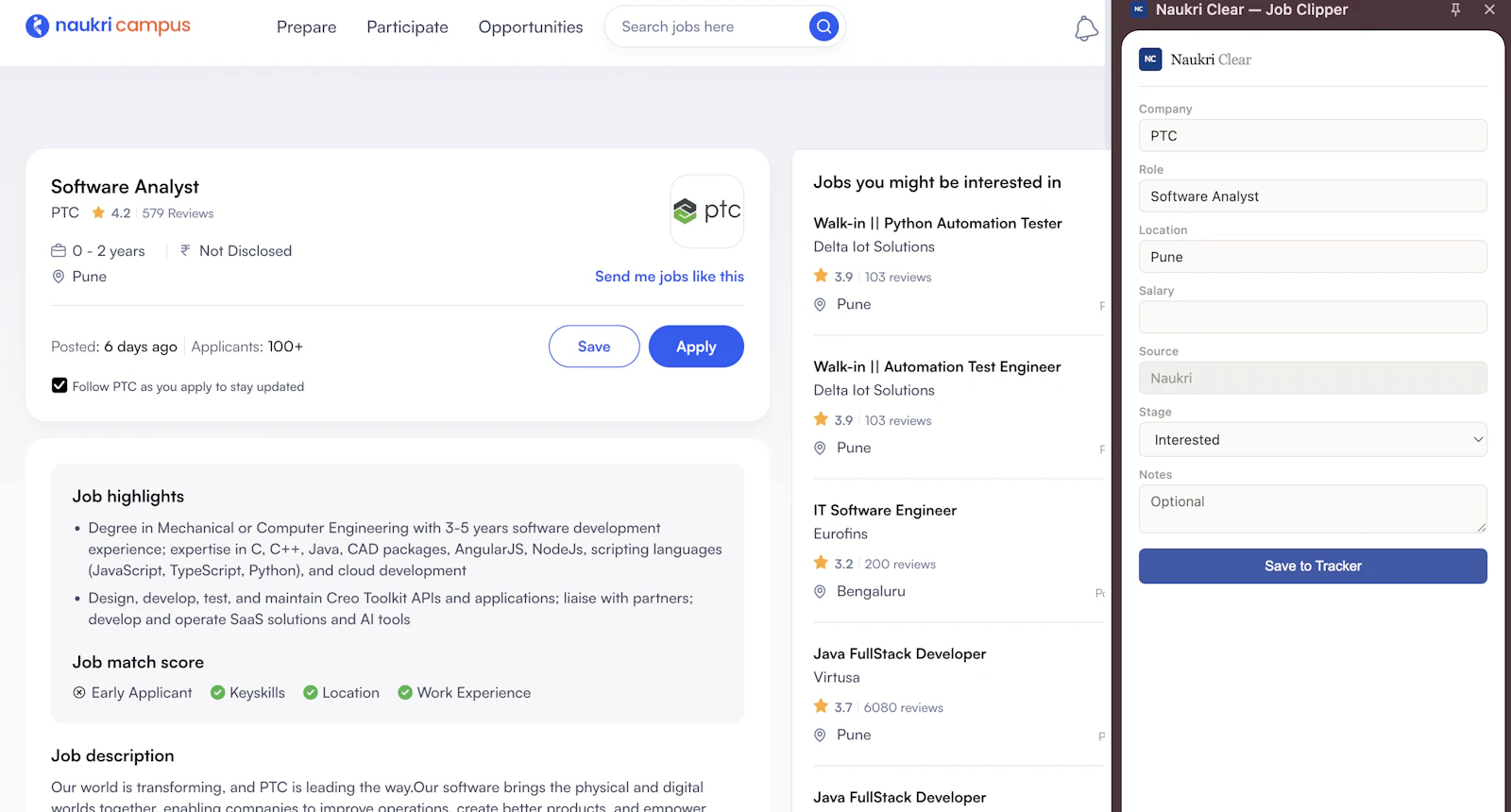Pin the Job Clipper panel
Screen dimensions: 1511x812
(1455, 9)
